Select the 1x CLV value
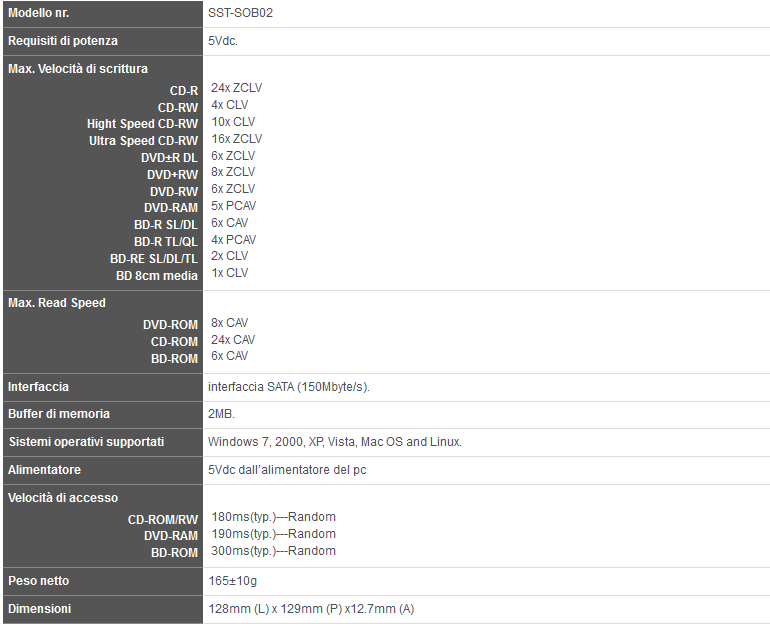The height and width of the screenshot is (628, 770). [x=230, y=273]
